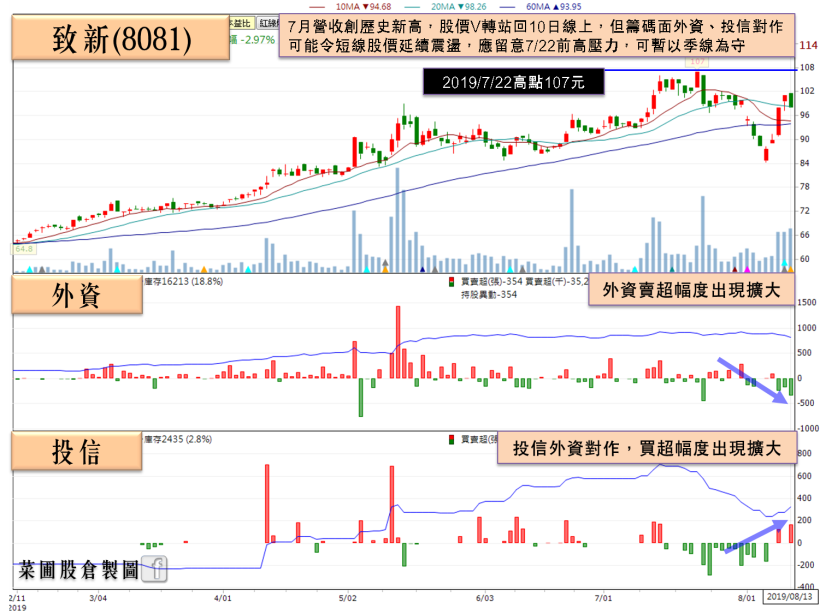Click the -2.97% change value
Image resolution: width=820 pixels, height=614 pixels.
[257, 40]
